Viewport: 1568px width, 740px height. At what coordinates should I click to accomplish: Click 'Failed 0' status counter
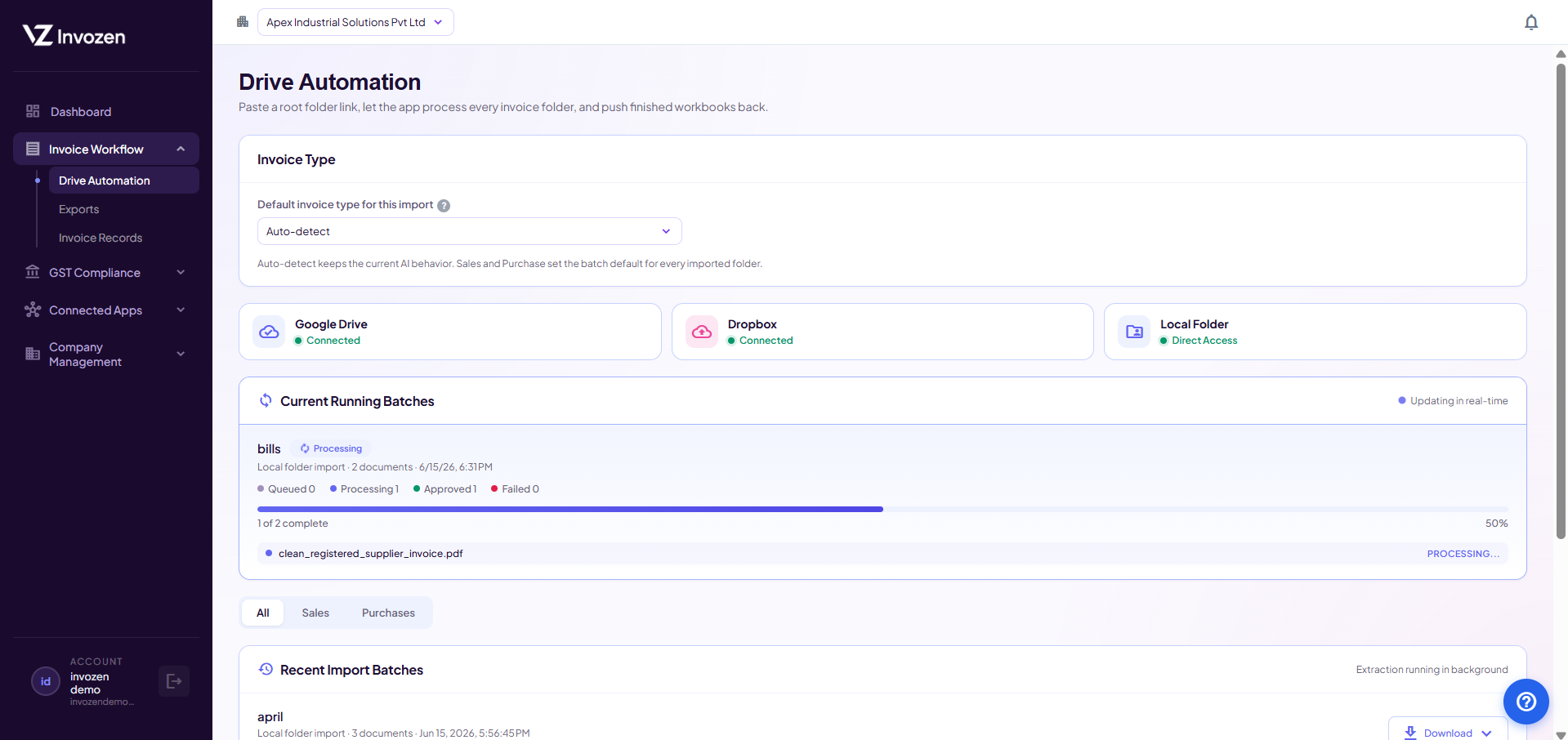[x=515, y=488]
